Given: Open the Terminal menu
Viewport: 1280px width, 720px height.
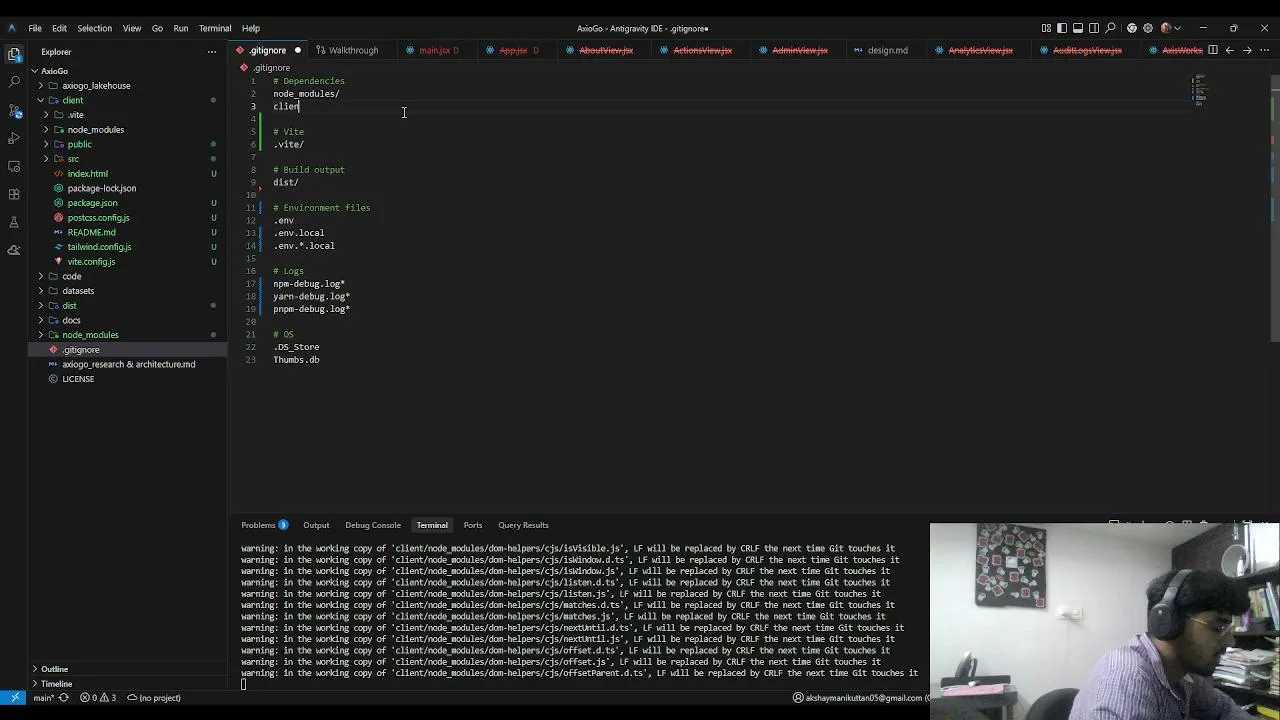Looking at the screenshot, I should (x=215, y=28).
